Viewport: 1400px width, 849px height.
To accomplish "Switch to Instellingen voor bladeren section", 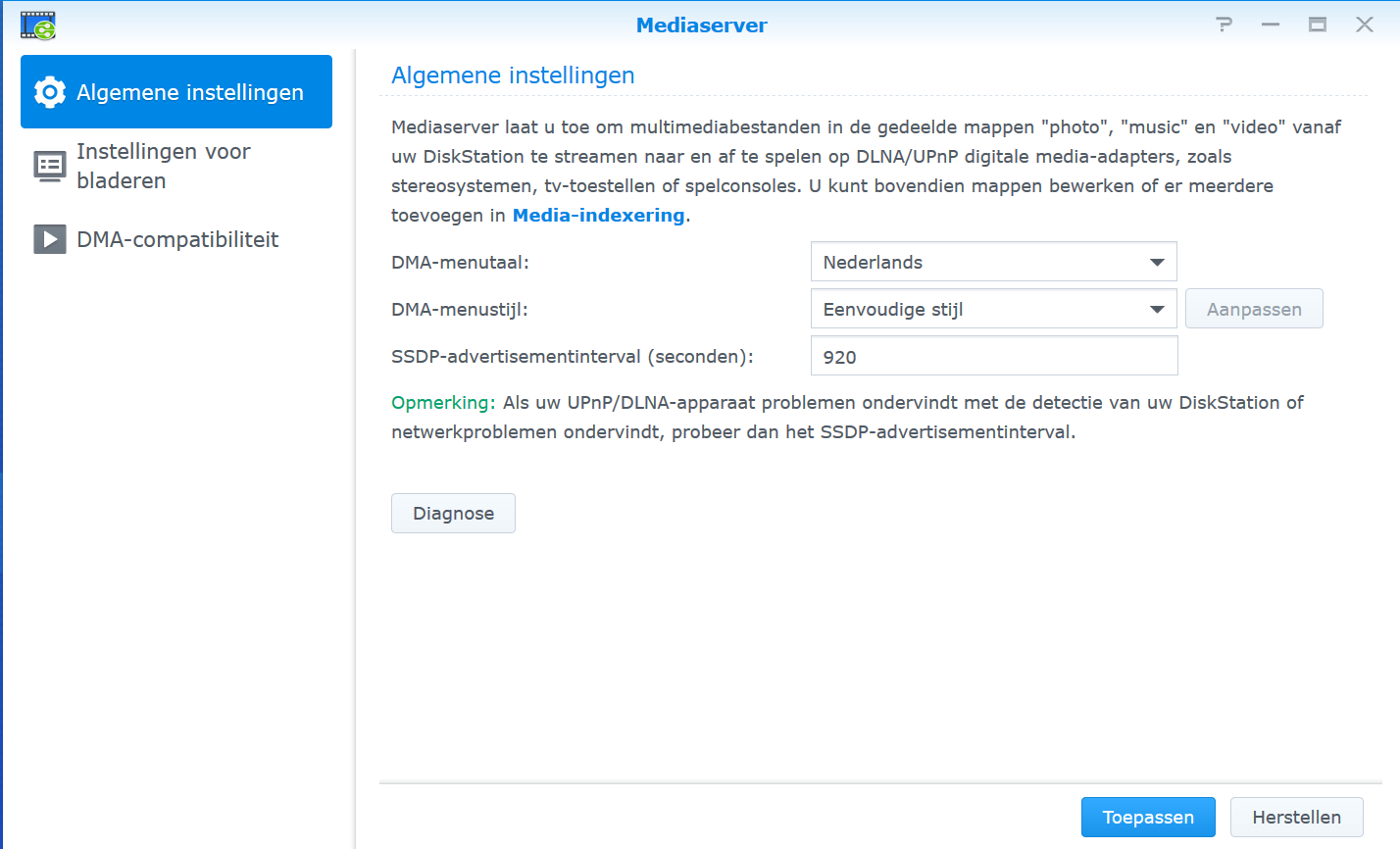I will pos(164,166).
